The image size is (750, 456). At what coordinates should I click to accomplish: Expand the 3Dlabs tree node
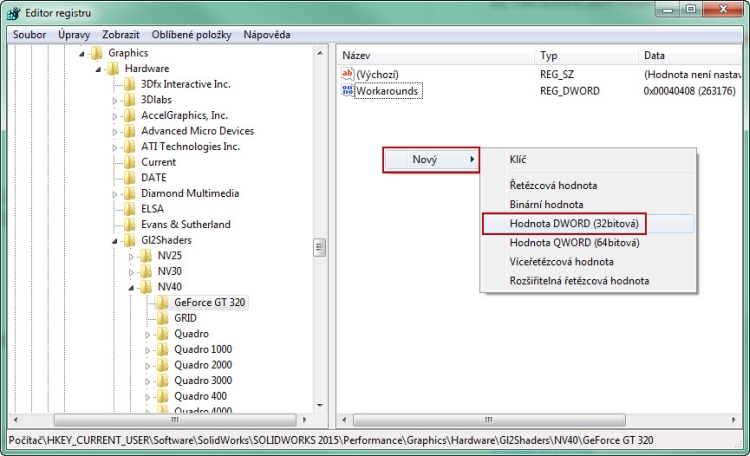tap(115, 101)
